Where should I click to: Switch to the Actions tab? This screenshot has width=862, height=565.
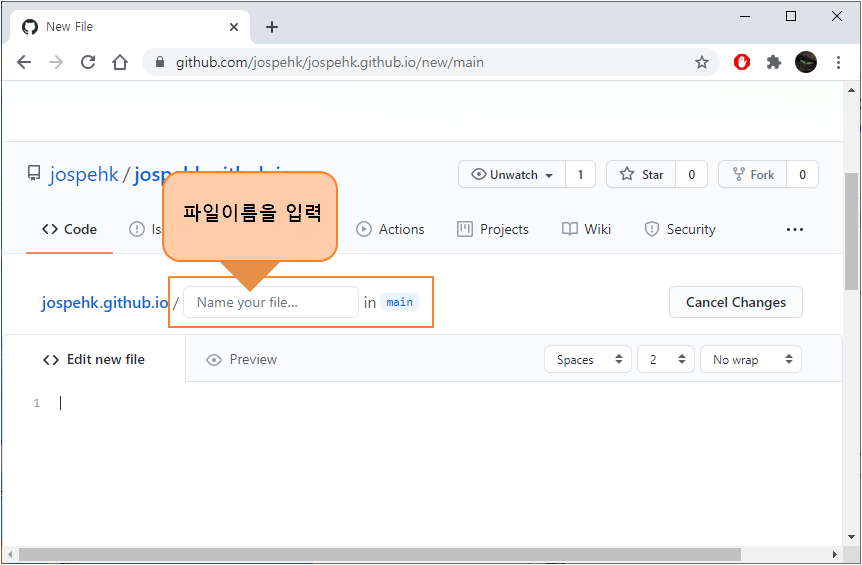(390, 229)
